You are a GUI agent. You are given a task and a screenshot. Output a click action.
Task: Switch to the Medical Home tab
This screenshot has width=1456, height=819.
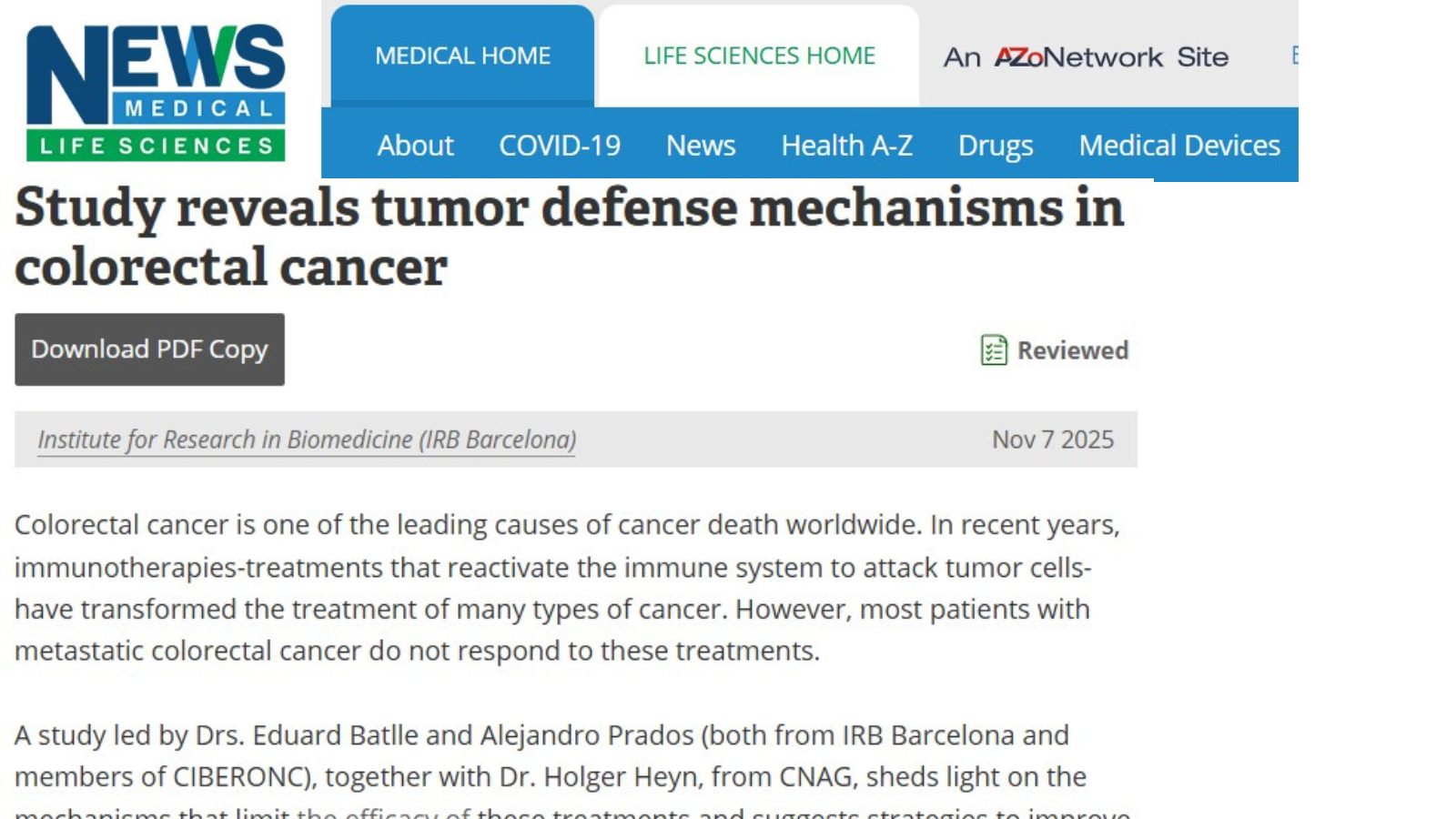462,56
